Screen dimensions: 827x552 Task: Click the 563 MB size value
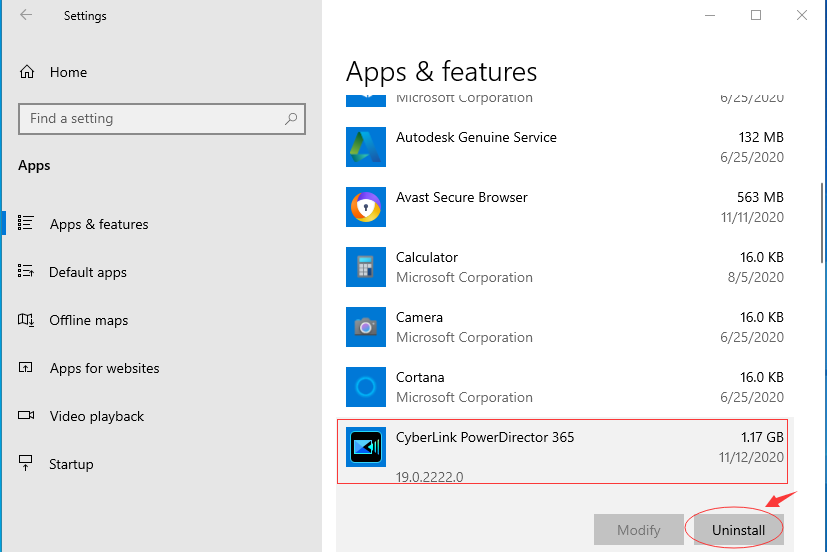pos(760,197)
